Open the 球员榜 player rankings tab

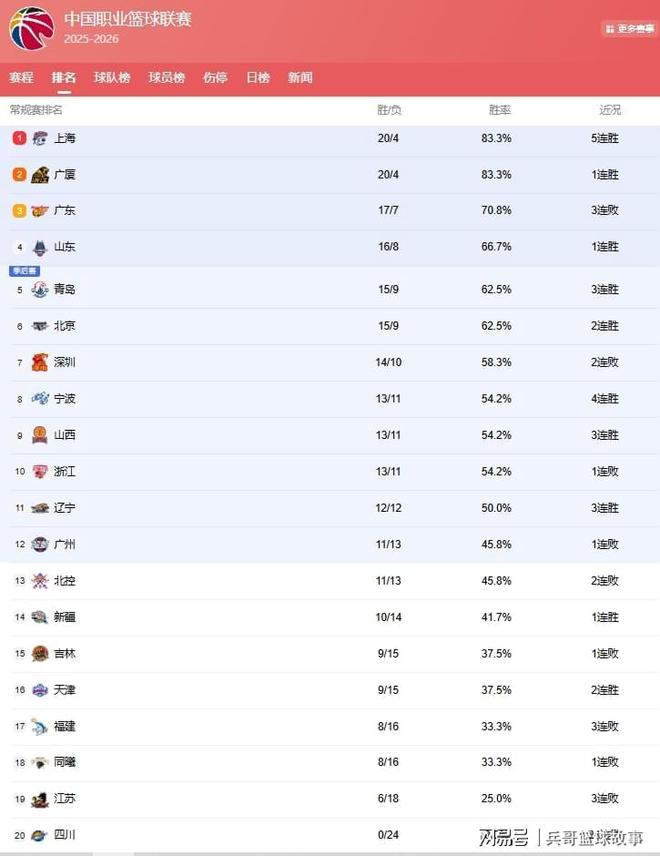(166, 78)
